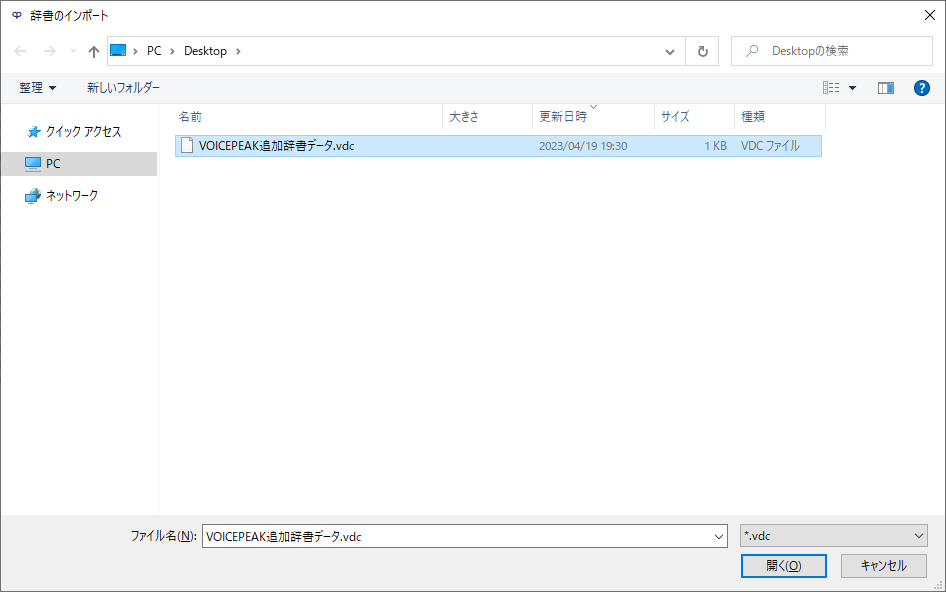Click the date 2023/04/19 19:30

click(x=583, y=146)
